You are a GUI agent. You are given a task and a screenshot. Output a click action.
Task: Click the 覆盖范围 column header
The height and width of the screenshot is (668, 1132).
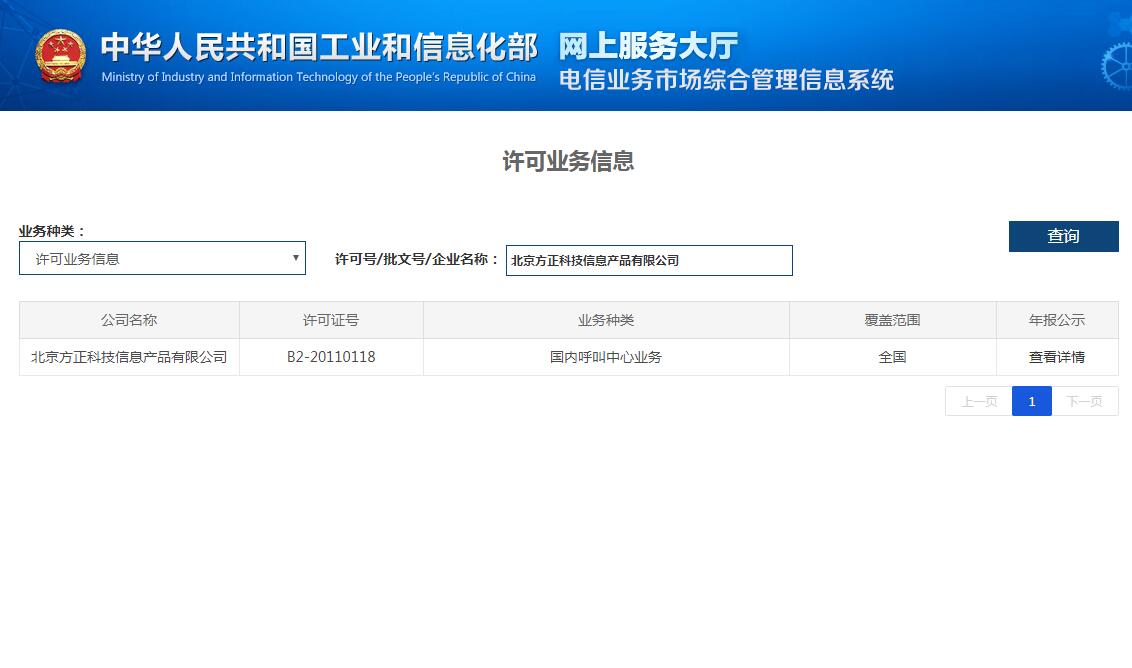893,320
